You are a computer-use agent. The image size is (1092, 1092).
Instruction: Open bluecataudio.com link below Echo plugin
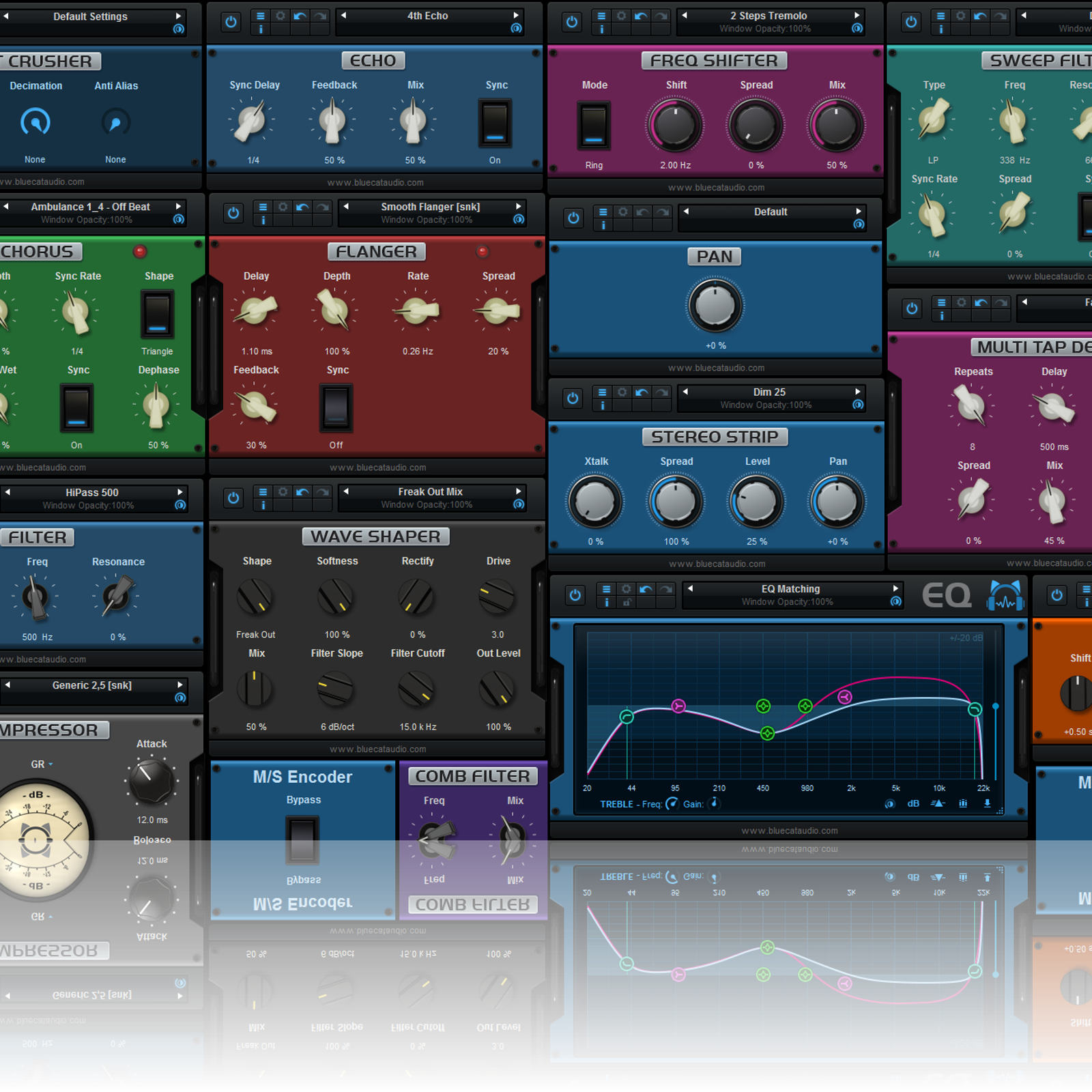(x=375, y=182)
